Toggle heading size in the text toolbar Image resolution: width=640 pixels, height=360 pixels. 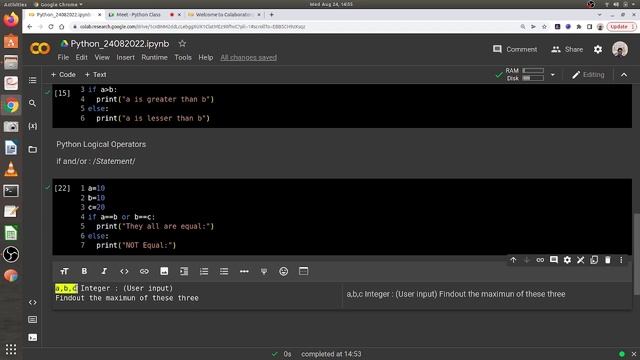(64, 271)
